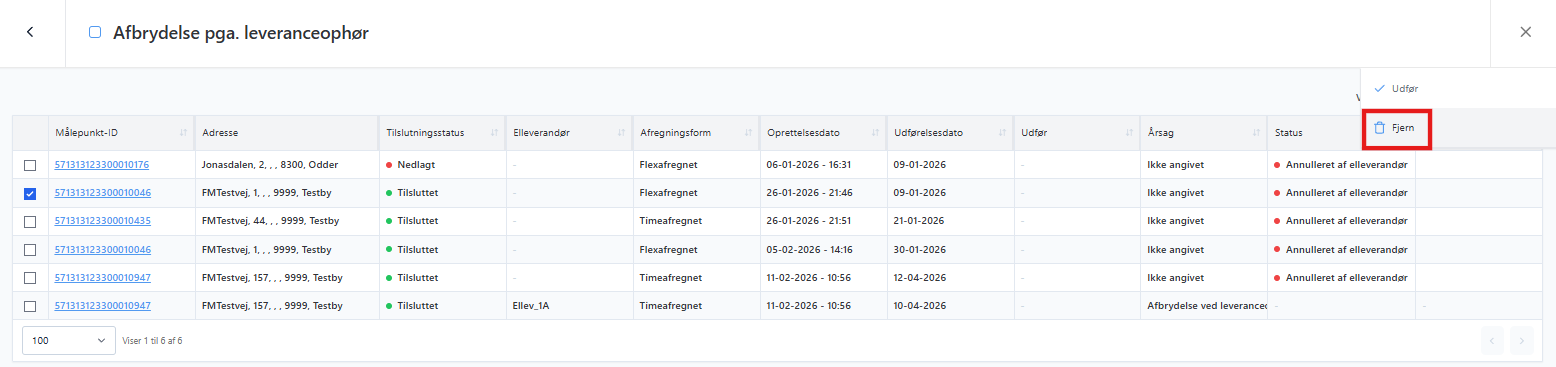Image resolution: width=1556 pixels, height=367 pixels.
Task: Click the Afbrydelse pga. leveranceophør heading
Action: point(241,32)
